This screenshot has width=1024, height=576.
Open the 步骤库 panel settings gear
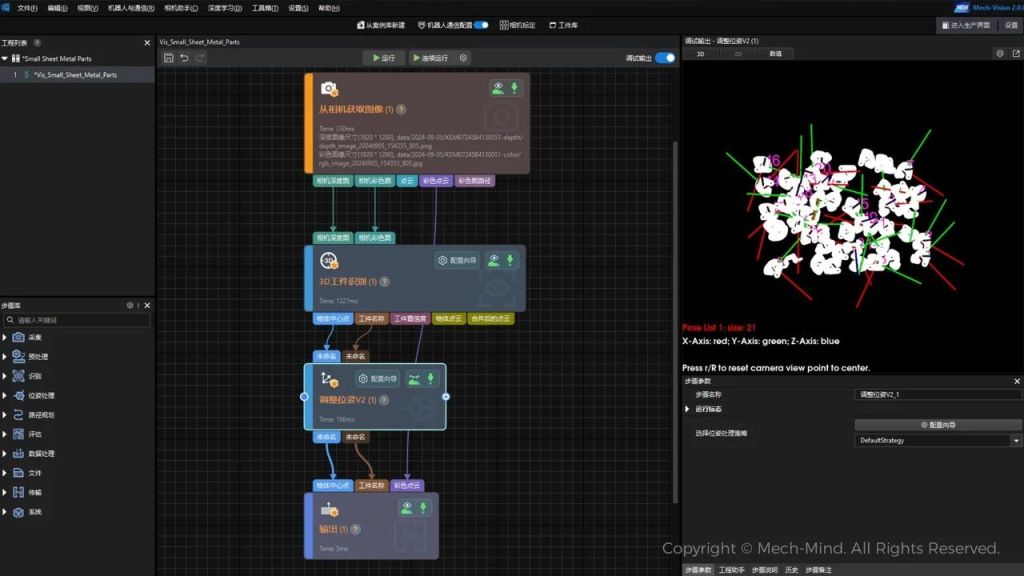[129, 305]
